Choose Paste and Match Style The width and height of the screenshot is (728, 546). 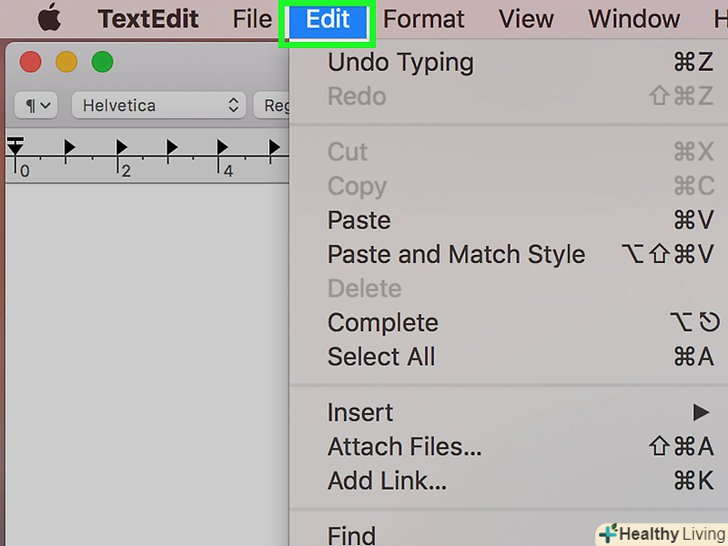tap(456, 254)
